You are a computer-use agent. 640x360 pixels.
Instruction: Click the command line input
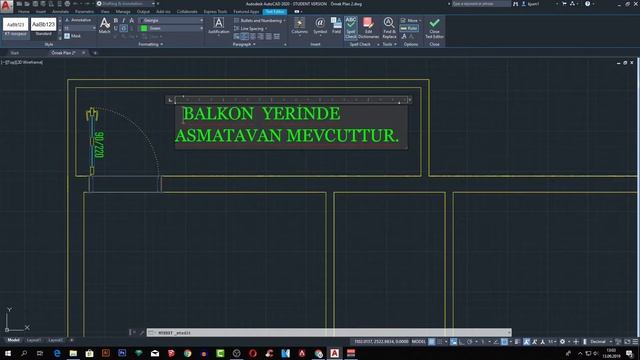329,332
